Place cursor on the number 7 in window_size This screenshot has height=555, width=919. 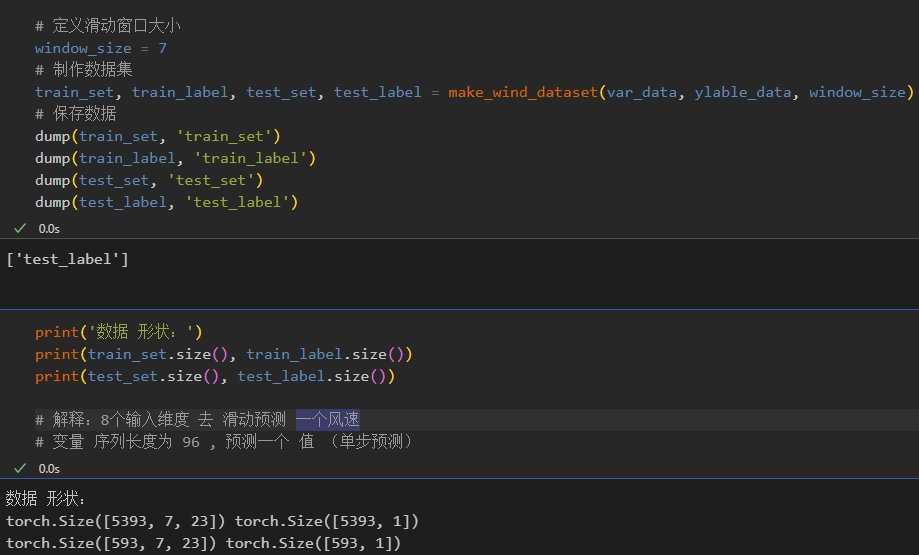162,48
